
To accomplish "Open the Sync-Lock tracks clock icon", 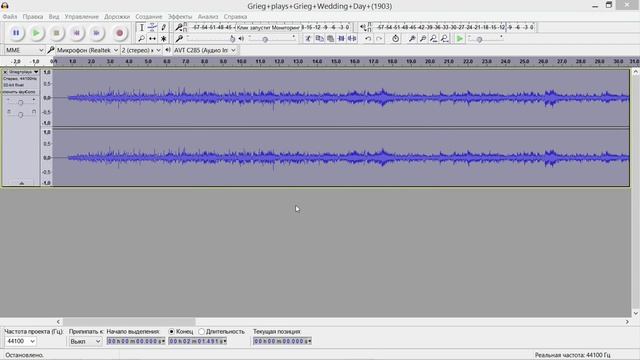I will click(395, 38).
